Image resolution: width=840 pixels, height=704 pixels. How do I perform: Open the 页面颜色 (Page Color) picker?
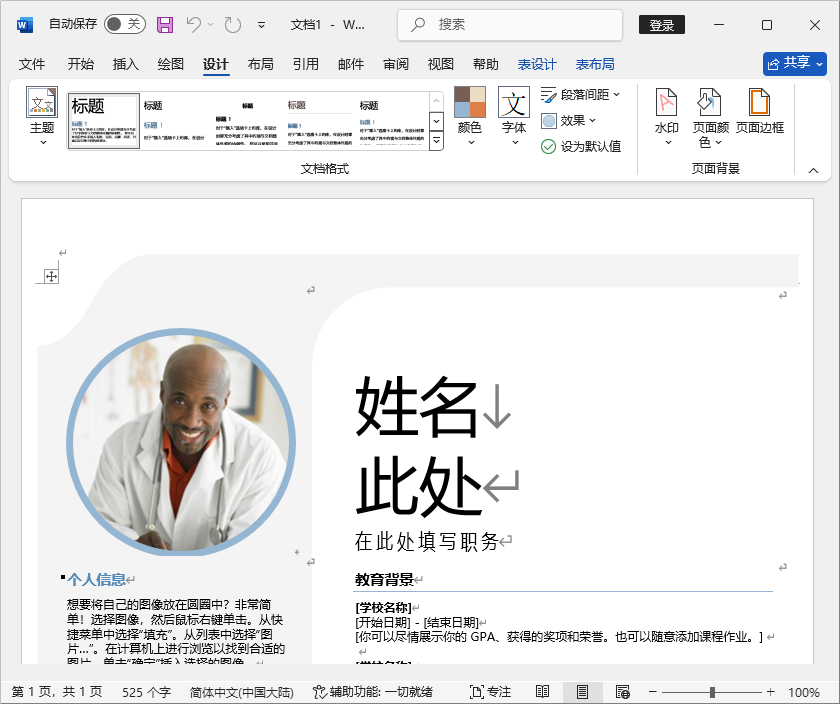click(x=709, y=115)
